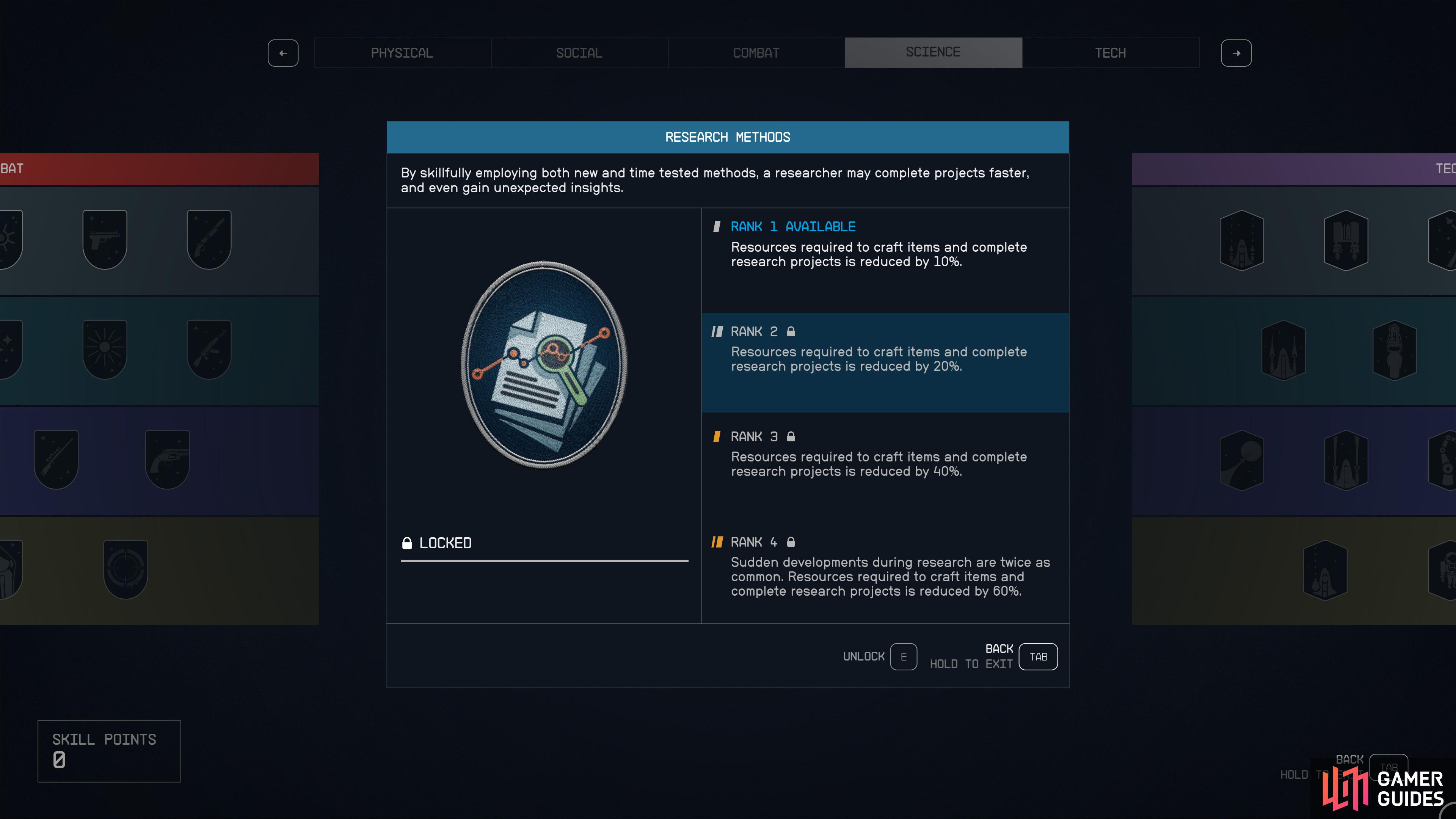The height and width of the screenshot is (819, 1456).
Task: Click the Back TAB key button
Action: (x=1038, y=657)
